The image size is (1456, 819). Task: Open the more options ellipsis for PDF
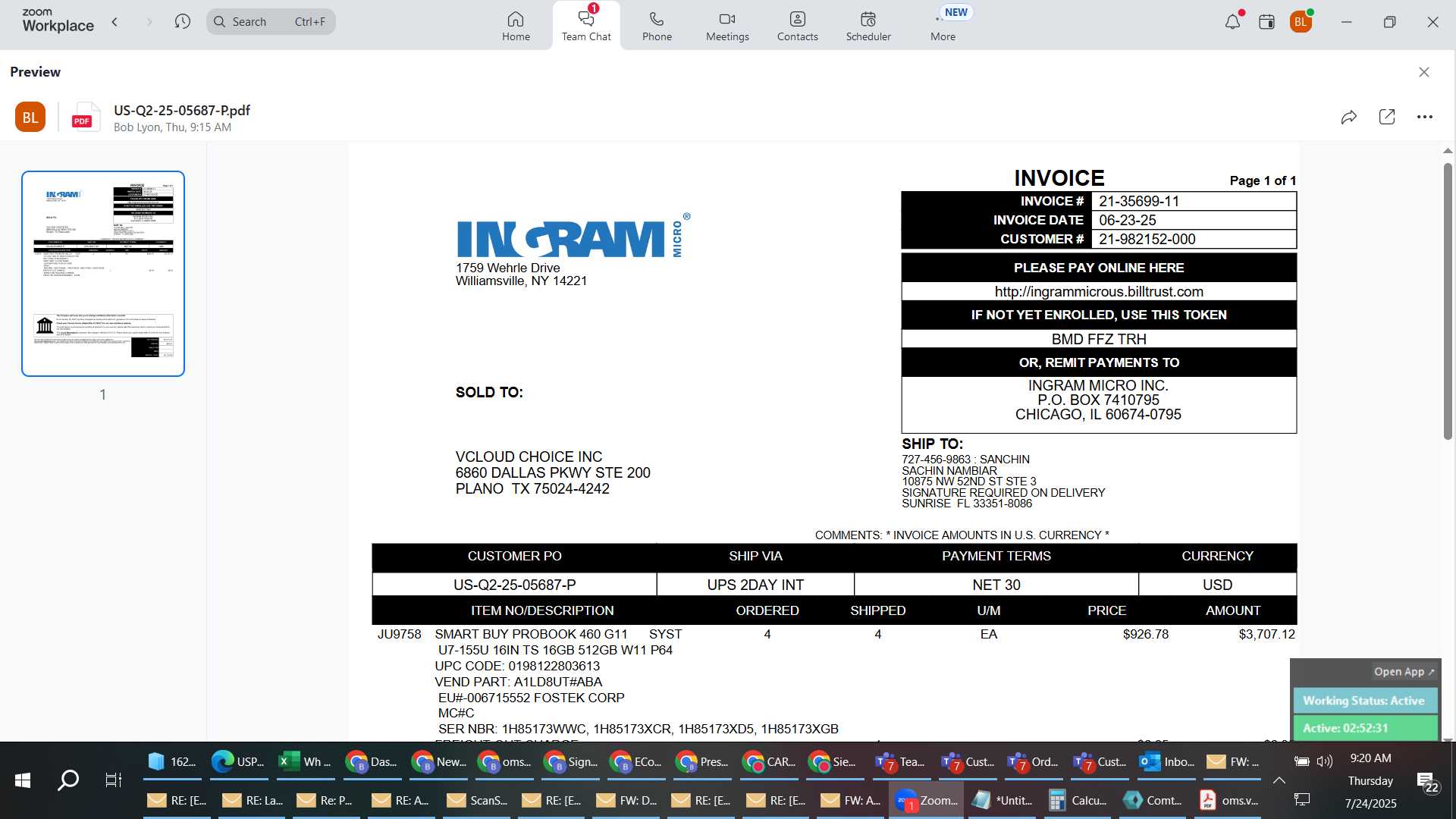1425,117
